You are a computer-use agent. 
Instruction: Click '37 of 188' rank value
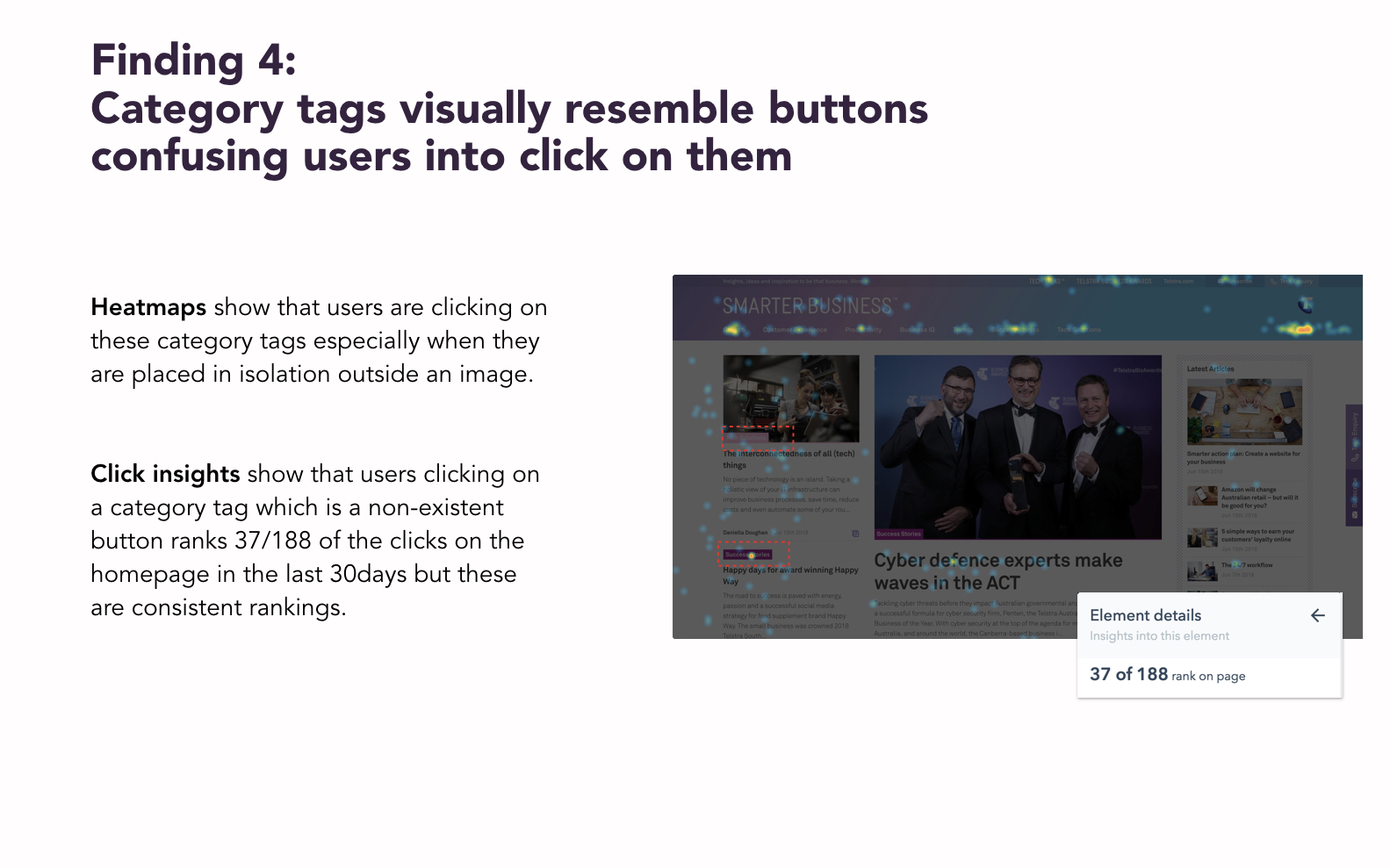click(1128, 674)
